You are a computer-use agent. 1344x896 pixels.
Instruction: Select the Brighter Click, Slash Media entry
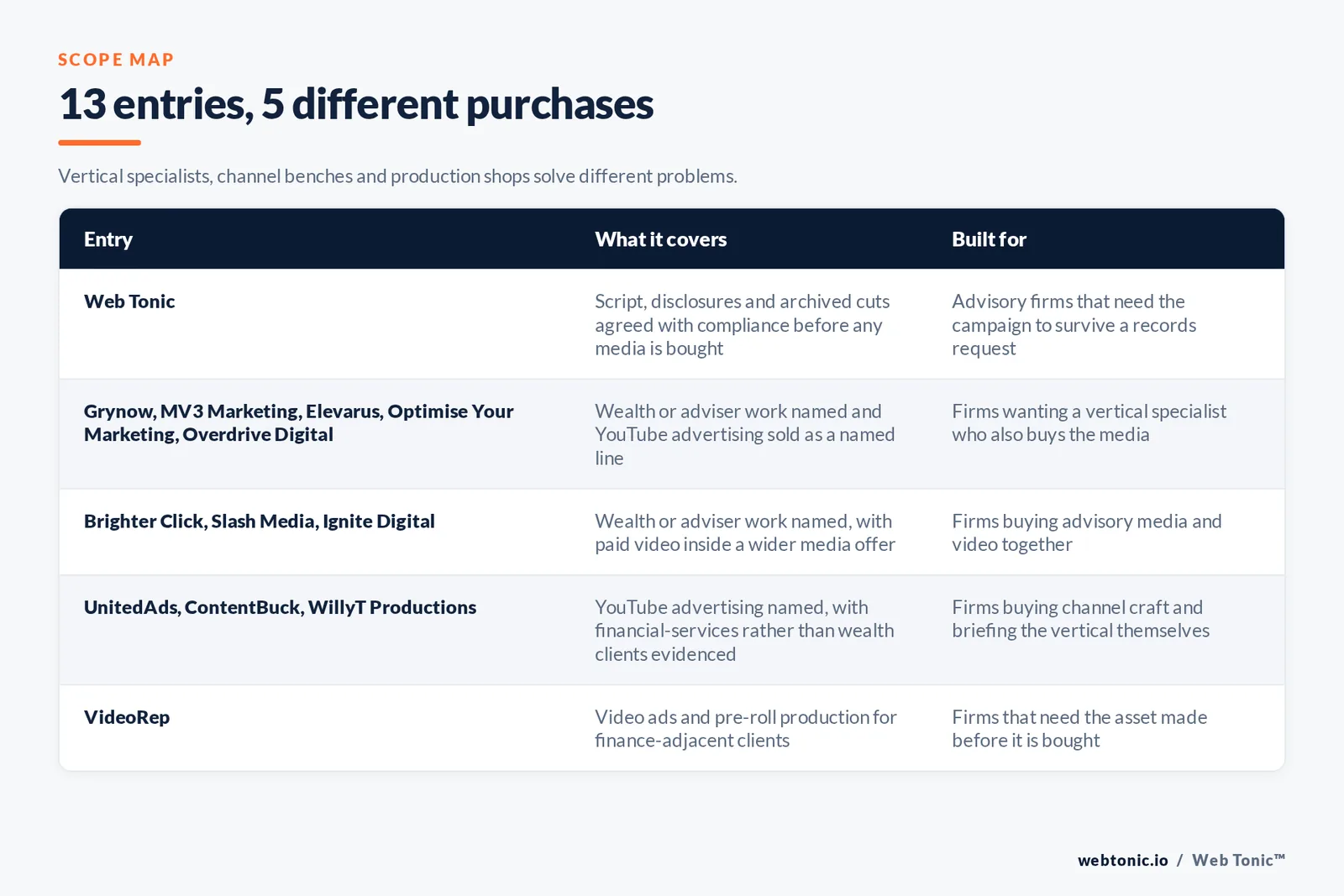[259, 521]
